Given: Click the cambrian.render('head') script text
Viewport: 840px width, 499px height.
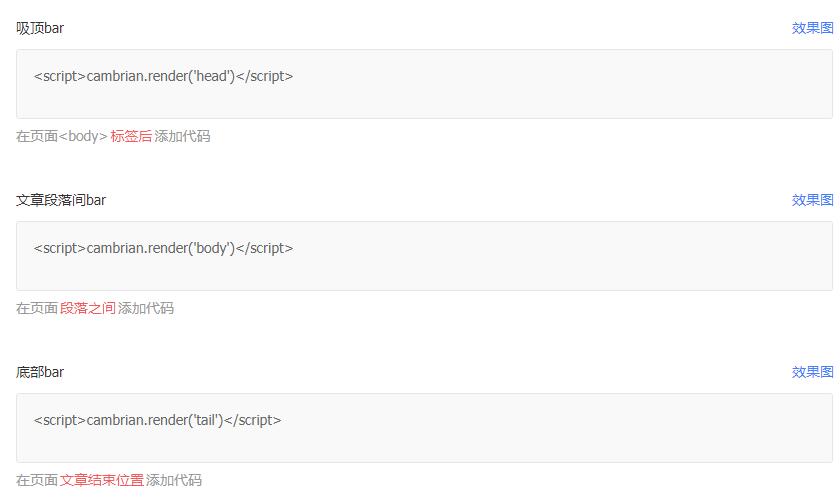Looking at the screenshot, I should click(163, 76).
